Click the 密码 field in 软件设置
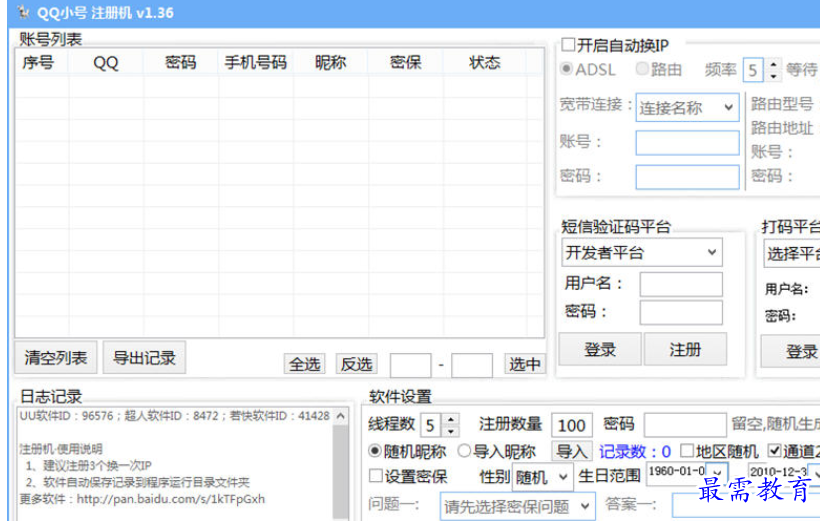Screen dimensions: 820x521 pos(685,425)
